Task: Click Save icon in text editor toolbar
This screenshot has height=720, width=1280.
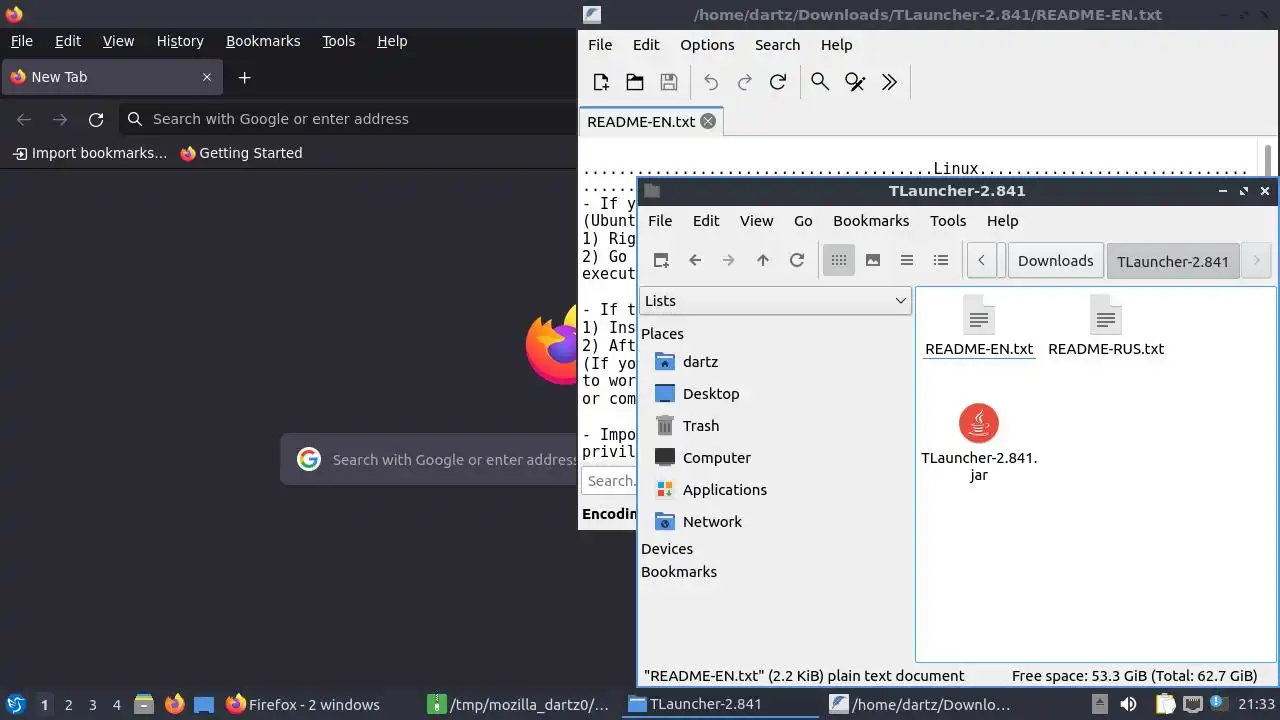Action: [x=669, y=82]
